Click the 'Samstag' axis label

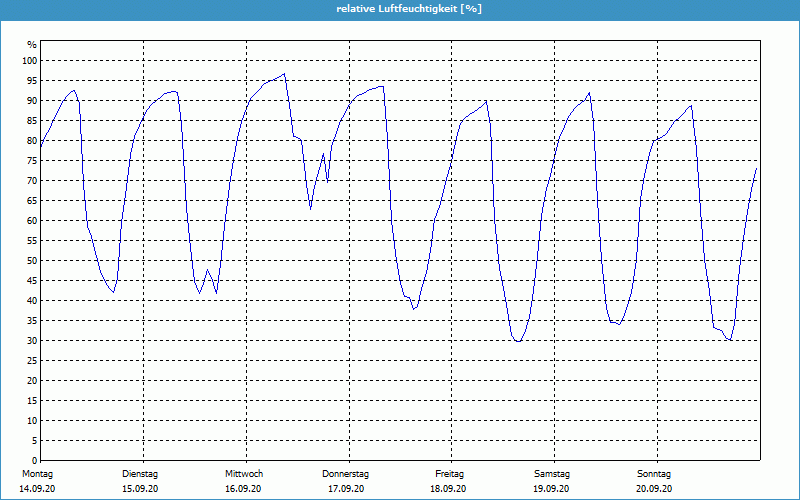point(552,473)
